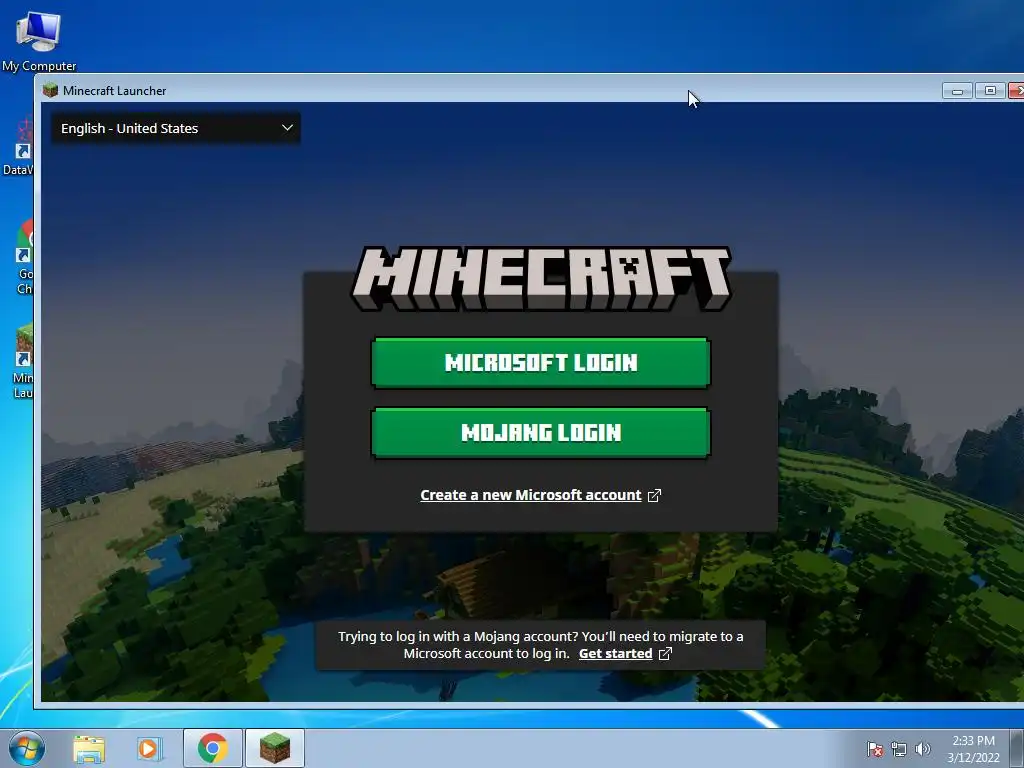The width and height of the screenshot is (1024, 768).
Task: Select the My Computer desktop icon
Action: coord(39,40)
